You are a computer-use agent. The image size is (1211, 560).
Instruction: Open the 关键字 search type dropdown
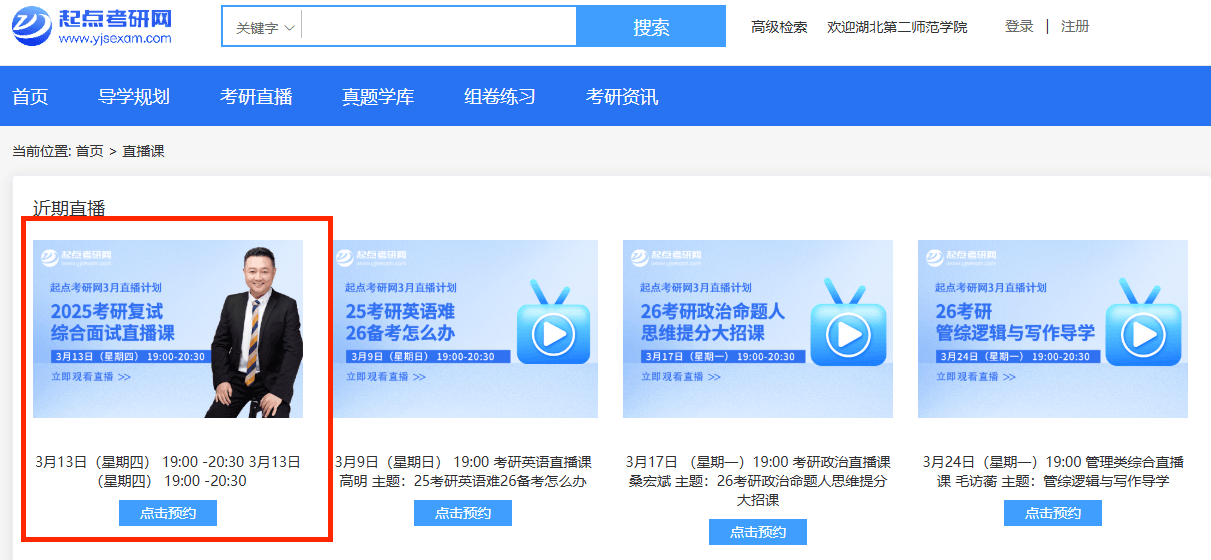click(x=264, y=28)
